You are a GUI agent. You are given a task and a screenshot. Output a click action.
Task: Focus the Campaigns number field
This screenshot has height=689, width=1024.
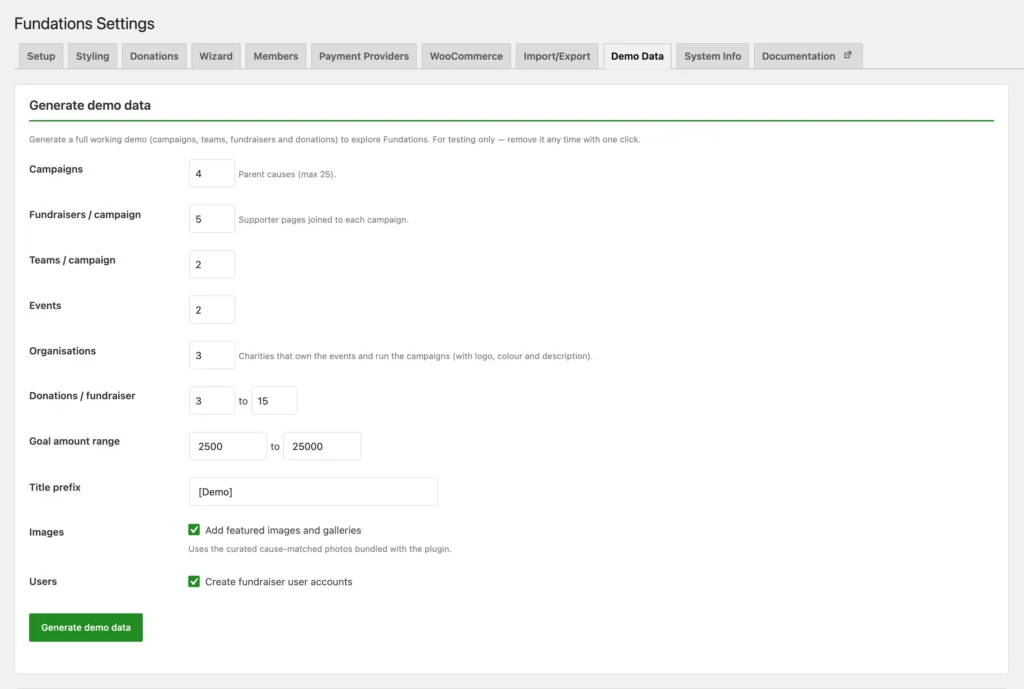click(x=212, y=174)
